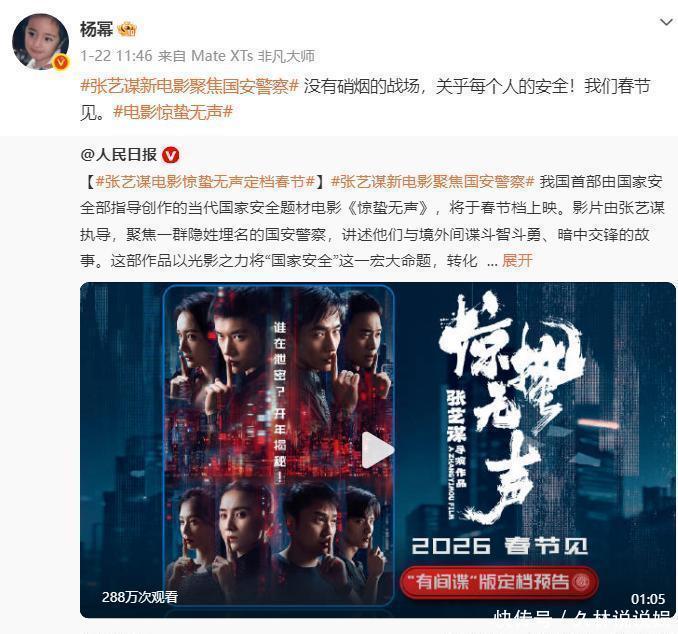
Task: Click red verified badge next to 人民日报
Action: tap(170, 155)
